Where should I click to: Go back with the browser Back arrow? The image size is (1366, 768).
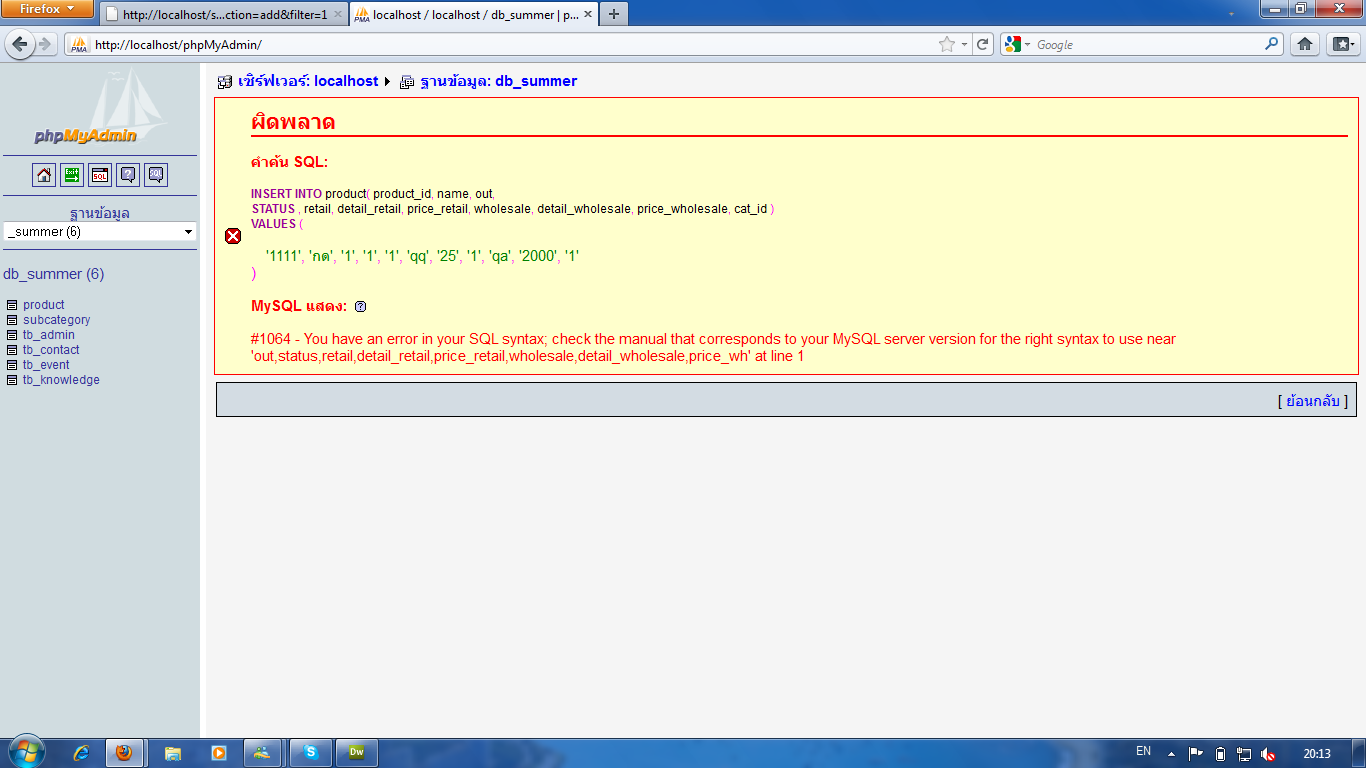click(x=20, y=44)
